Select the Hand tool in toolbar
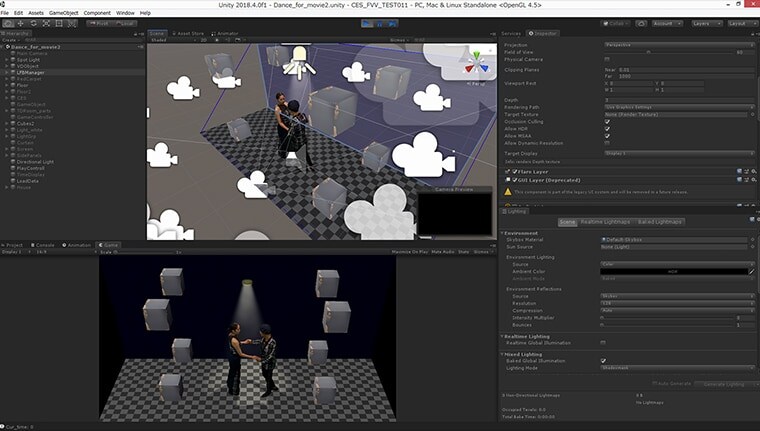The width and height of the screenshot is (760, 431). coord(7,22)
